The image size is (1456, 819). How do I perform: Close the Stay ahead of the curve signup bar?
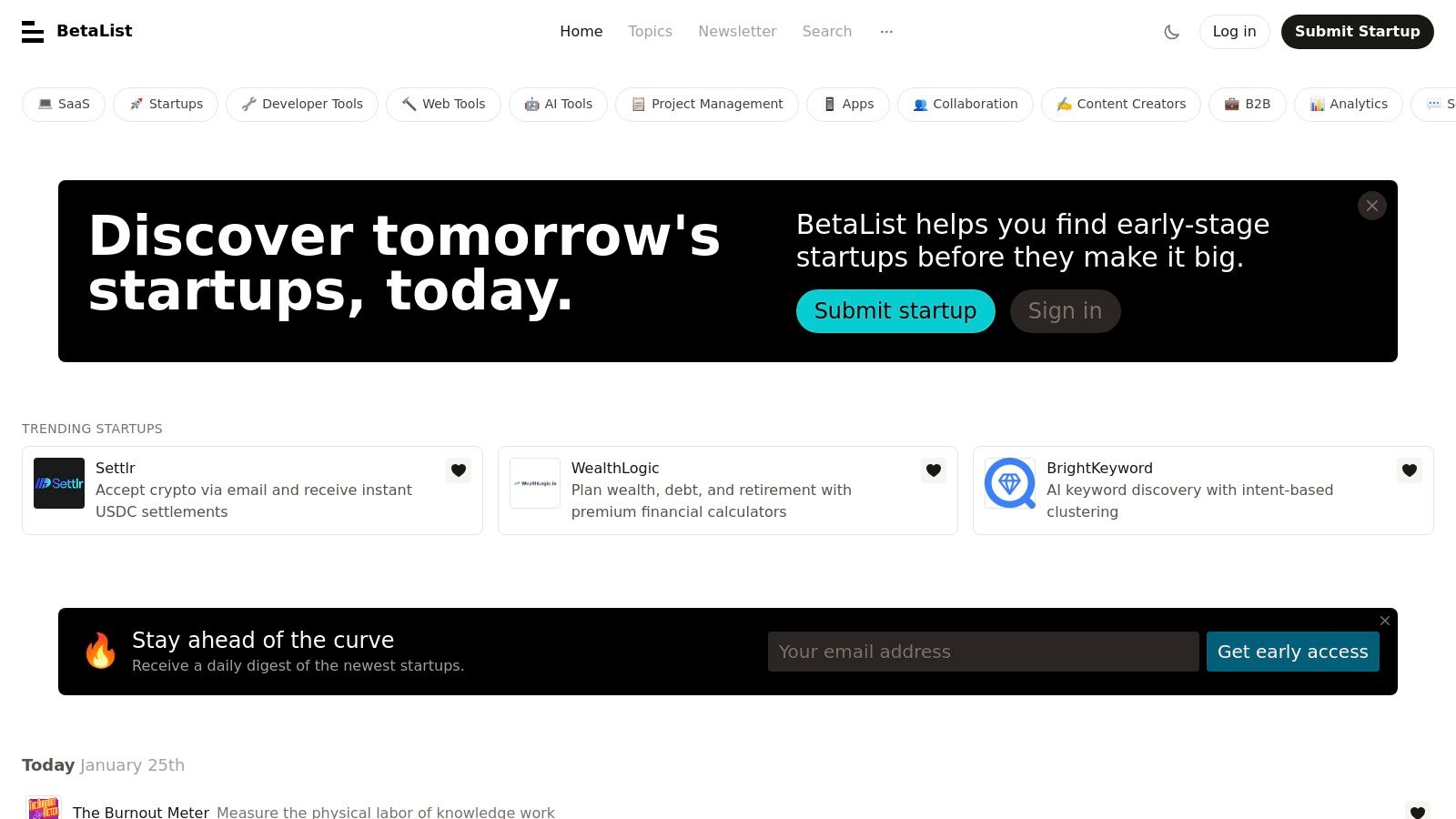(1384, 621)
